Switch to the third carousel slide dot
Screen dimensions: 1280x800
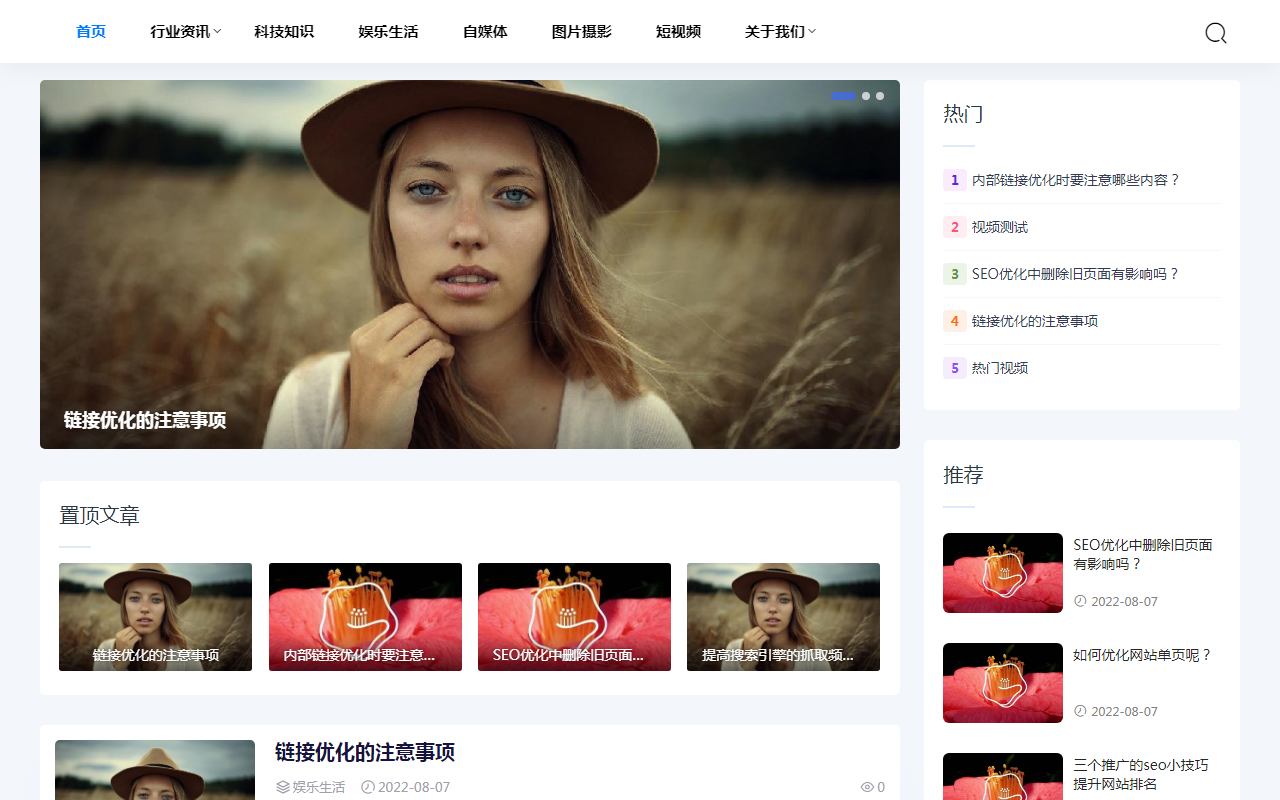tap(880, 96)
